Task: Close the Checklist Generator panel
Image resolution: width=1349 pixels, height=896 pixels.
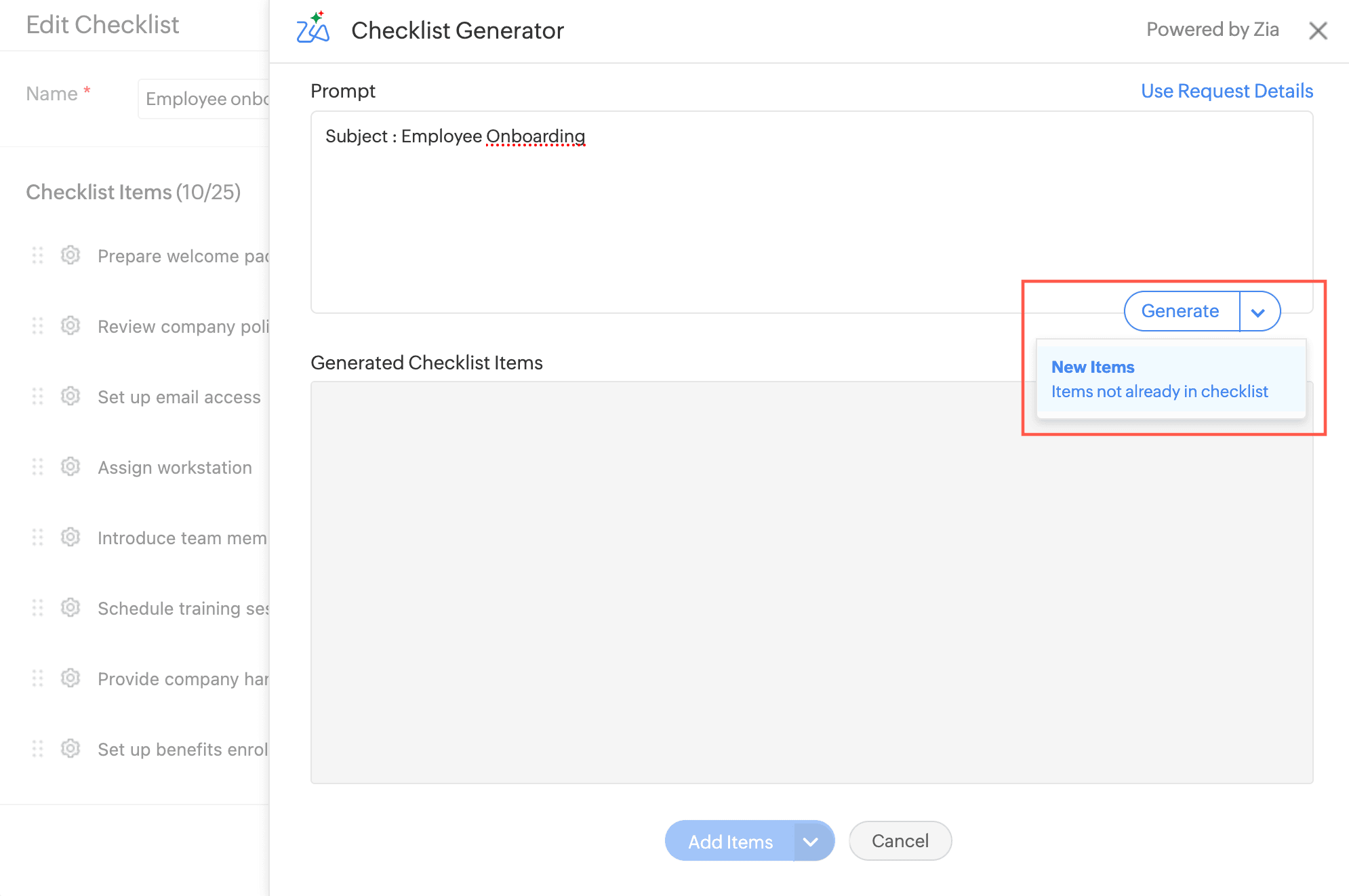Action: tap(1318, 30)
